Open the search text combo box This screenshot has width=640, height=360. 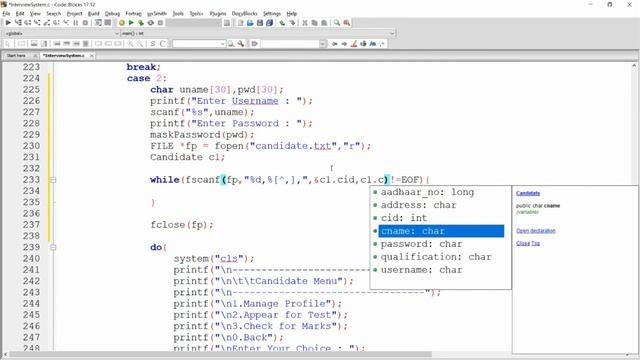(x=199, y=44)
